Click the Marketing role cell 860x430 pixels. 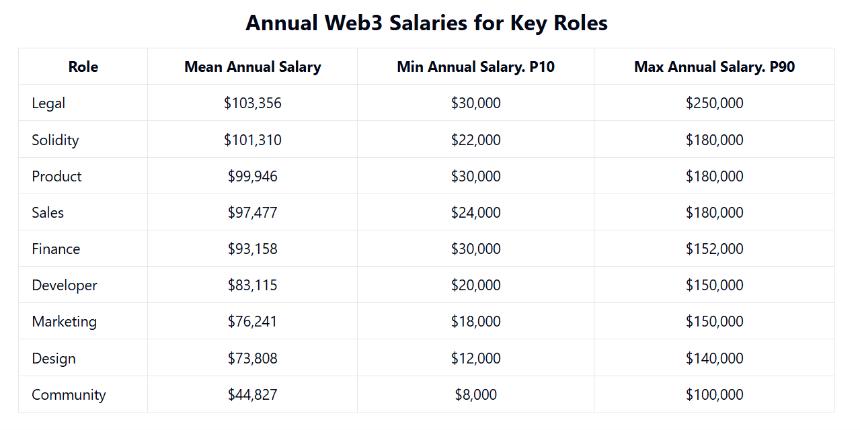(x=64, y=321)
